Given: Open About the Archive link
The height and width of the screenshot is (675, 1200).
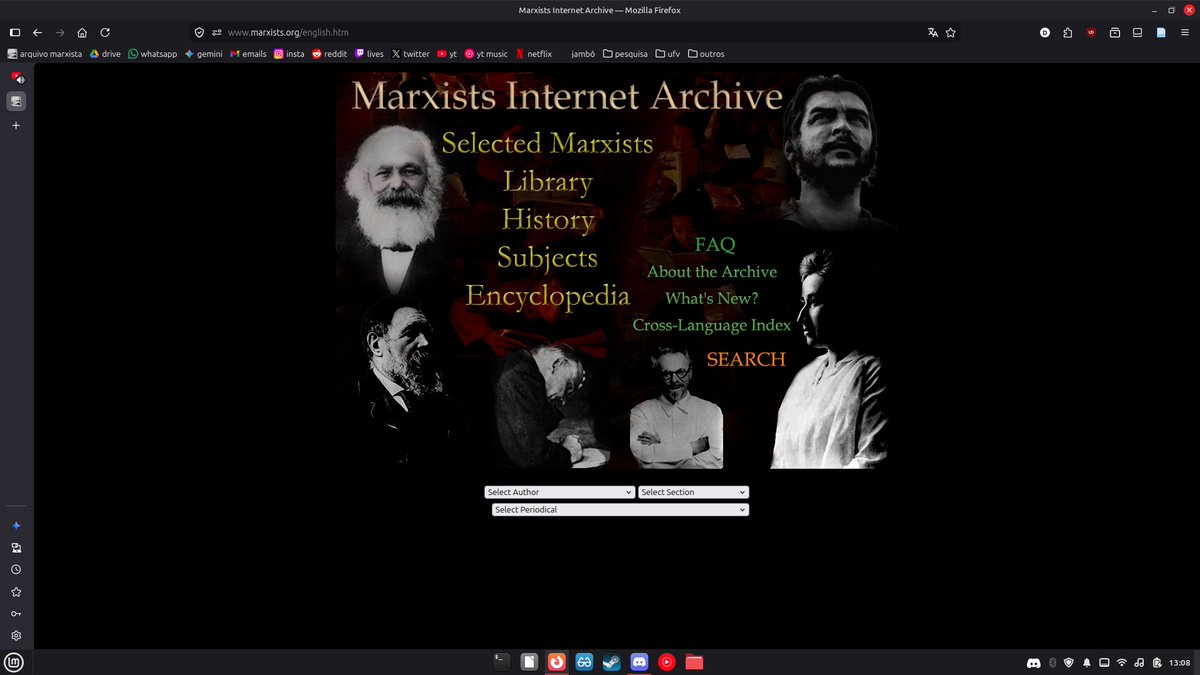Looking at the screenshot, I should (x=712, y=272).
